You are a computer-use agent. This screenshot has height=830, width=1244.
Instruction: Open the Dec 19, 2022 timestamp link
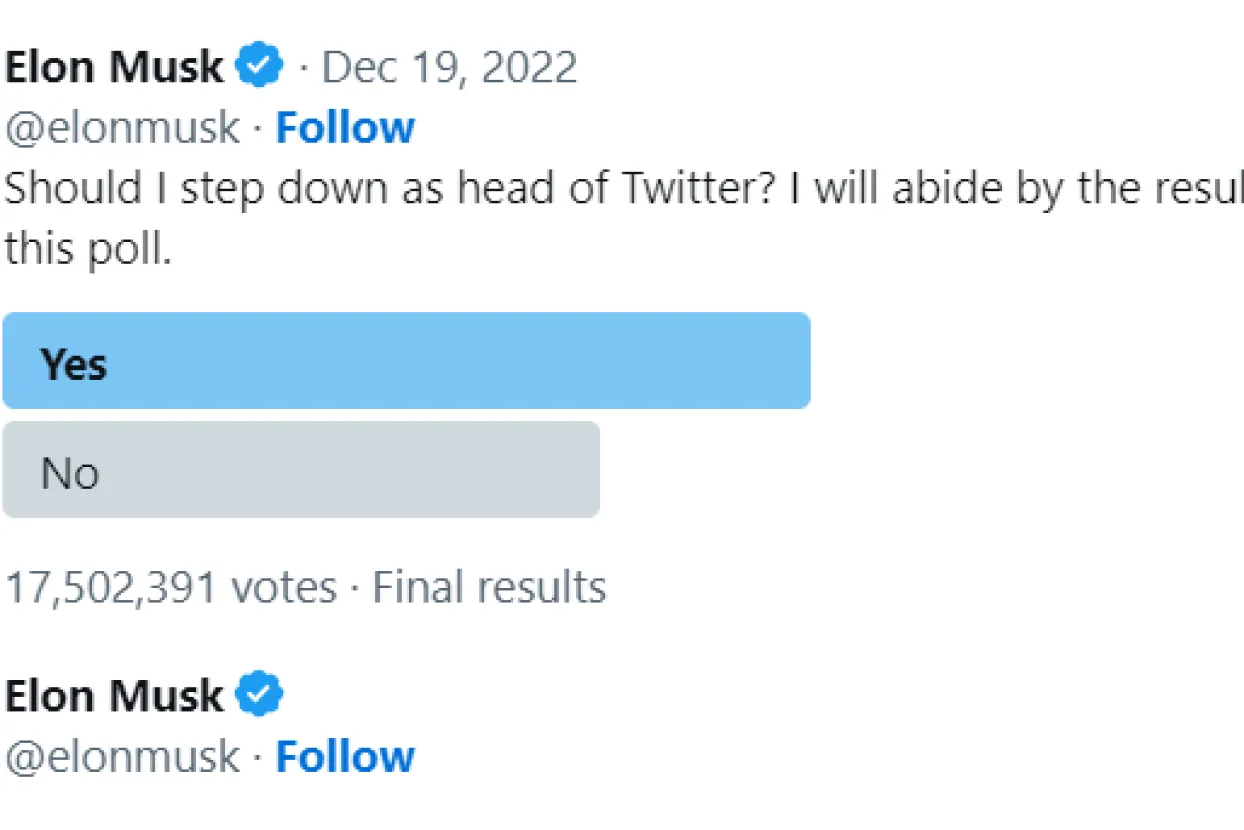pos(448,66)
